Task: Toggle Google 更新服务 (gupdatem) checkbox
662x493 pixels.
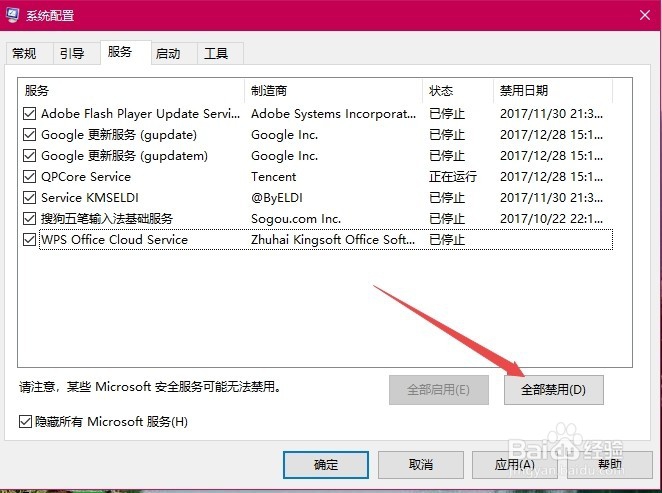Action: [x=29, y=156]
